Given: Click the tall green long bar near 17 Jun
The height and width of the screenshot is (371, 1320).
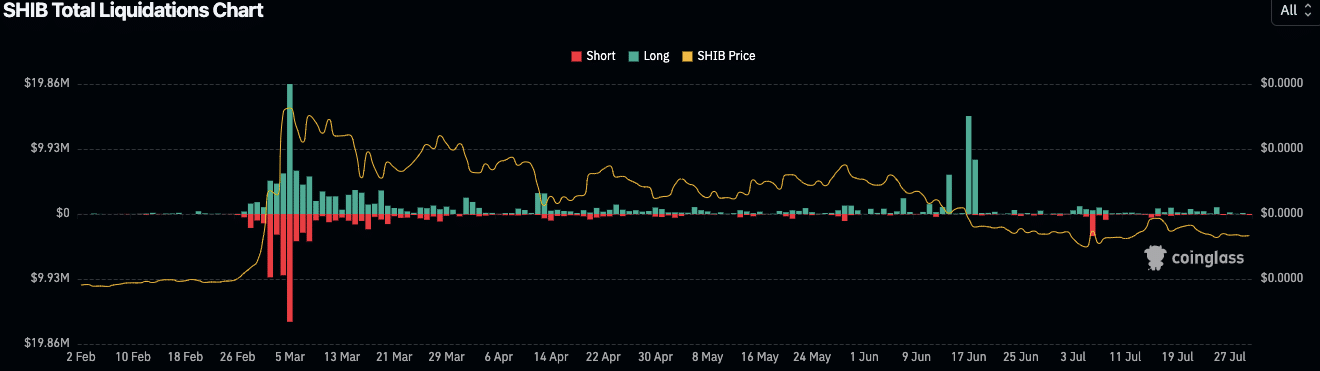Looking at the screenshot, I should (968, 164).
